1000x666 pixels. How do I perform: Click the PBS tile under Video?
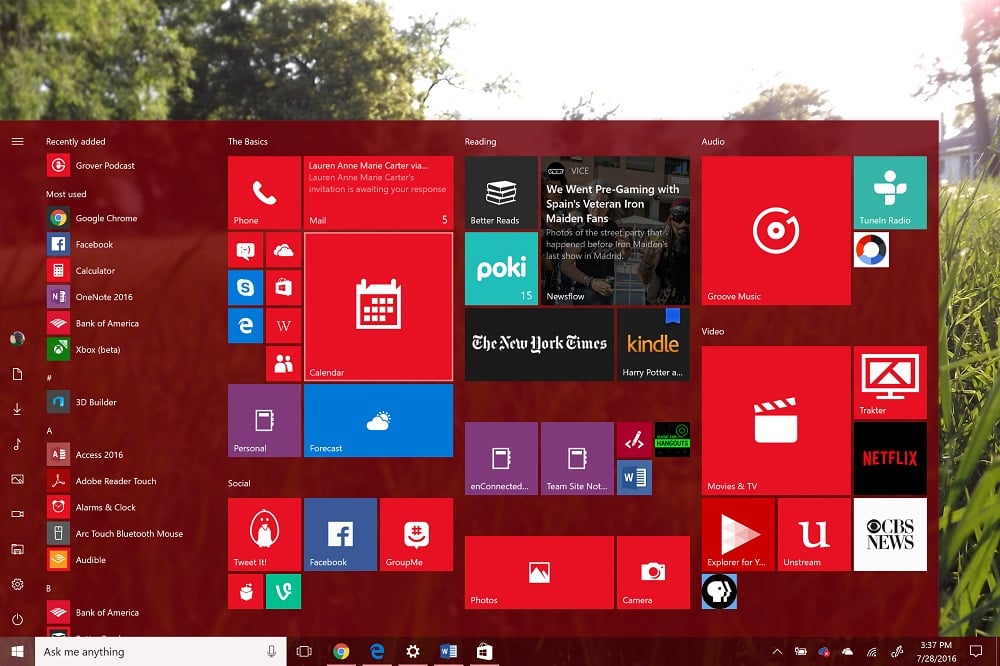(x=719, y=591)
